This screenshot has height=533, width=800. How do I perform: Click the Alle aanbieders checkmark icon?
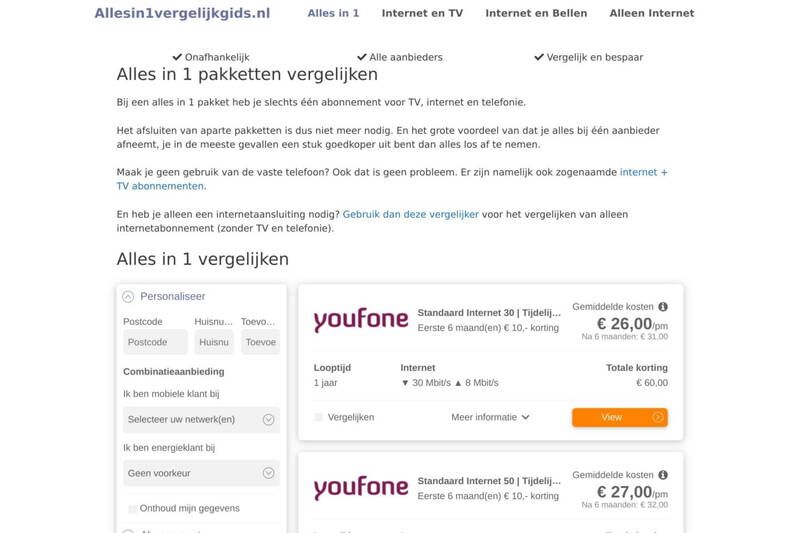coord(362,57)
